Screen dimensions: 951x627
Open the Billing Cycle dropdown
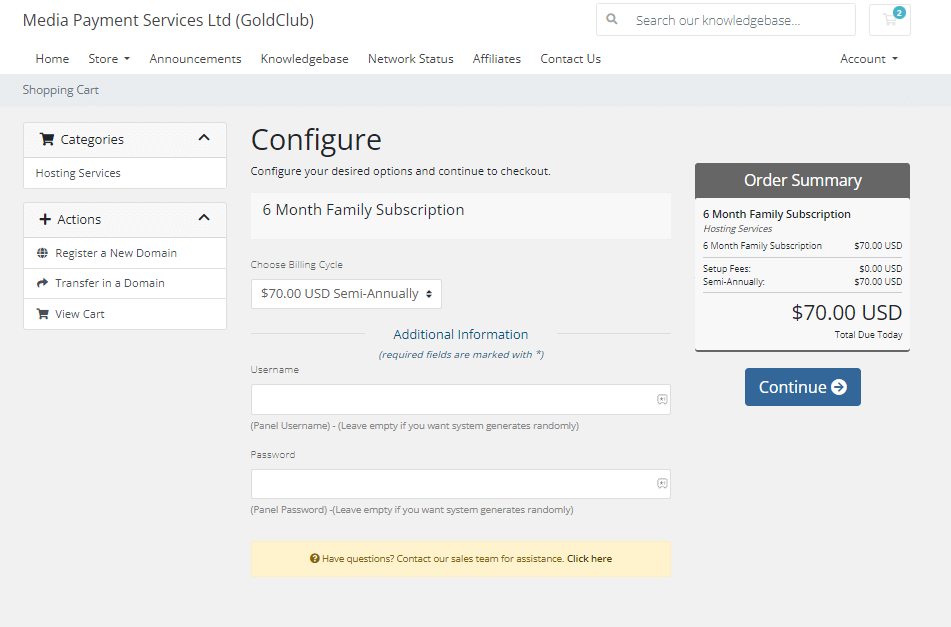[346, 294]
